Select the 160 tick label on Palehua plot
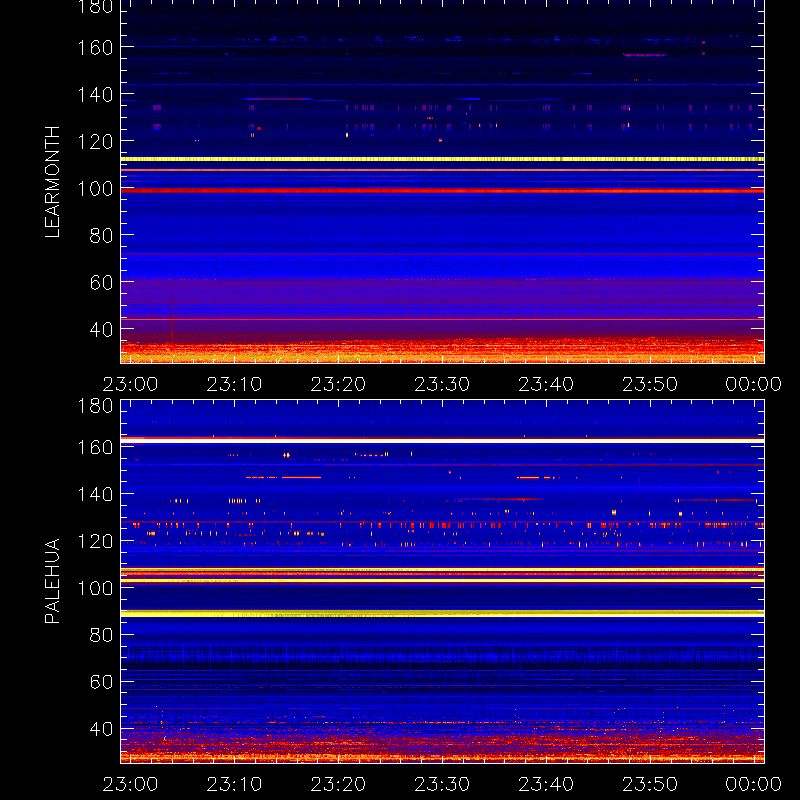Screen dimensions: 800x800 pyautogui.click(x=95, y=447)
